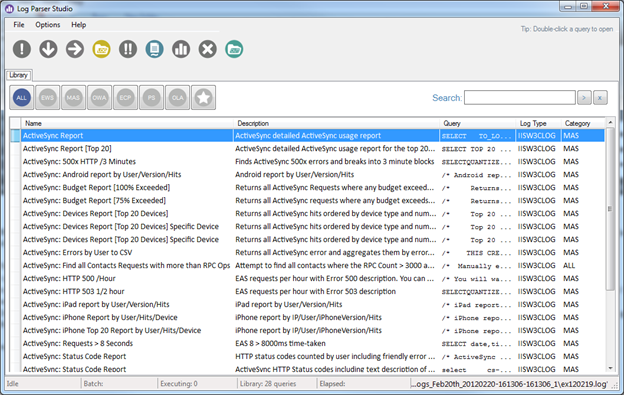Click the vertical scrollbar thumb

tap(610, 208)
